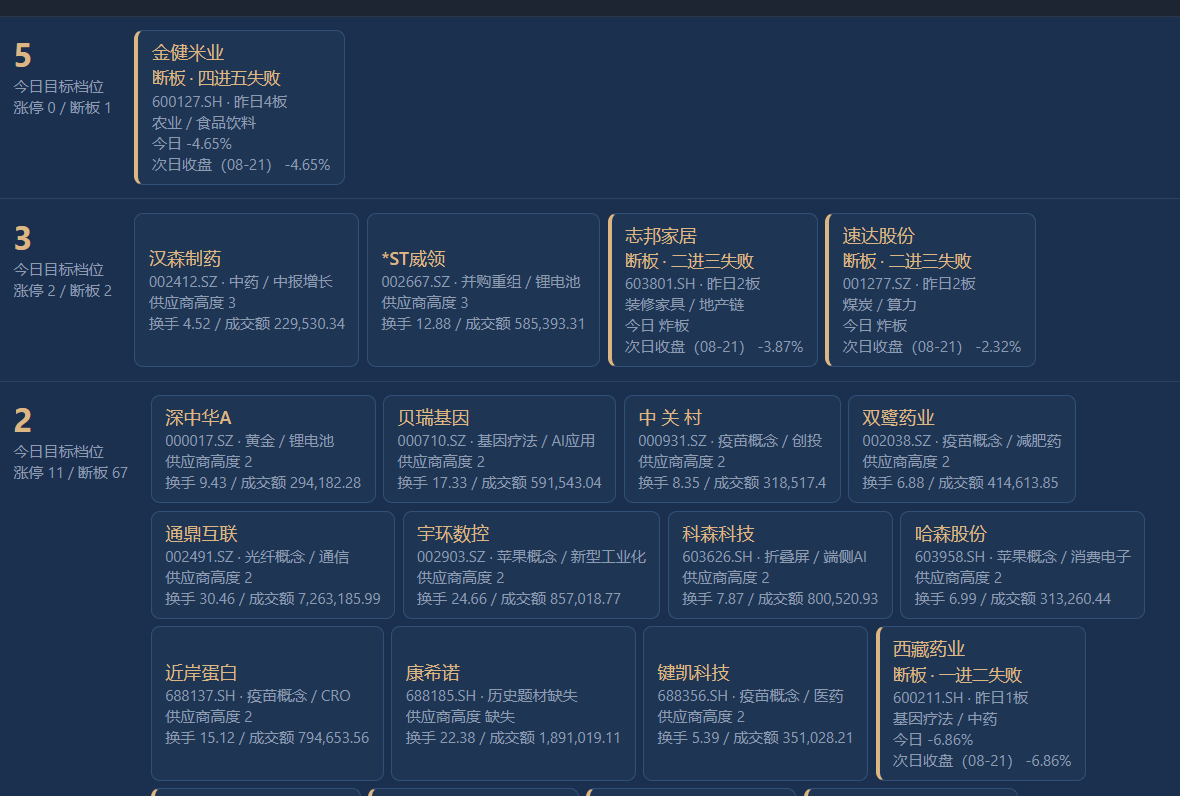Click the "供应商高度 缺失" line

point(461,717)
